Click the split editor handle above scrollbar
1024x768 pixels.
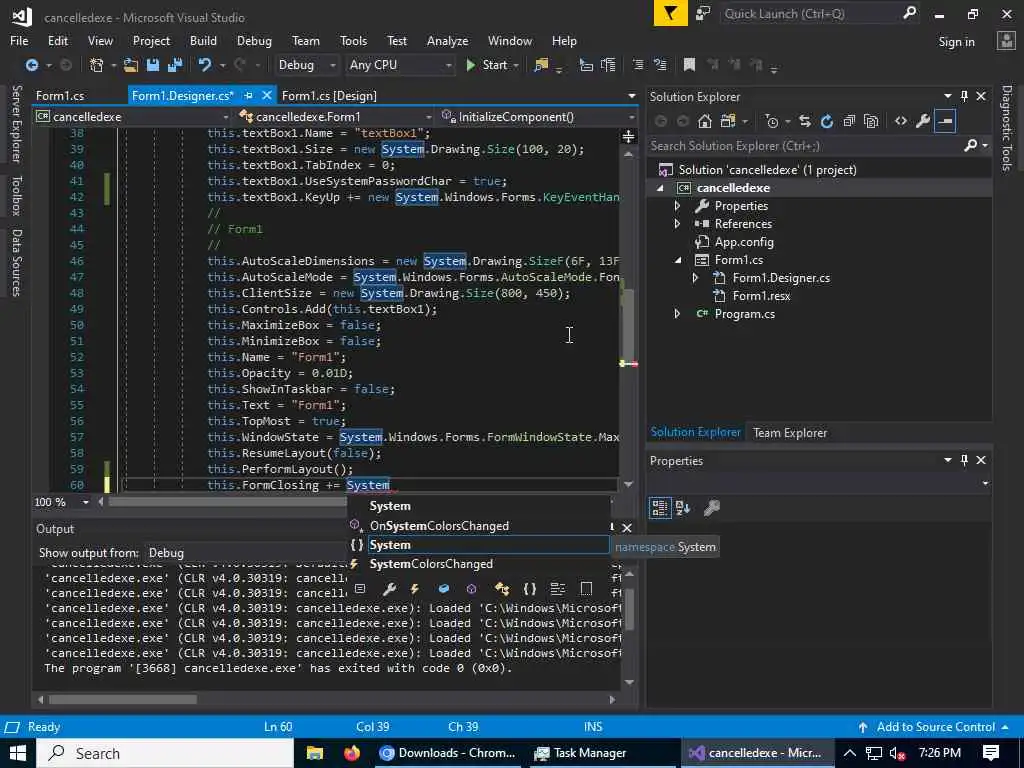pyautogui.click(x=628, y=136)
